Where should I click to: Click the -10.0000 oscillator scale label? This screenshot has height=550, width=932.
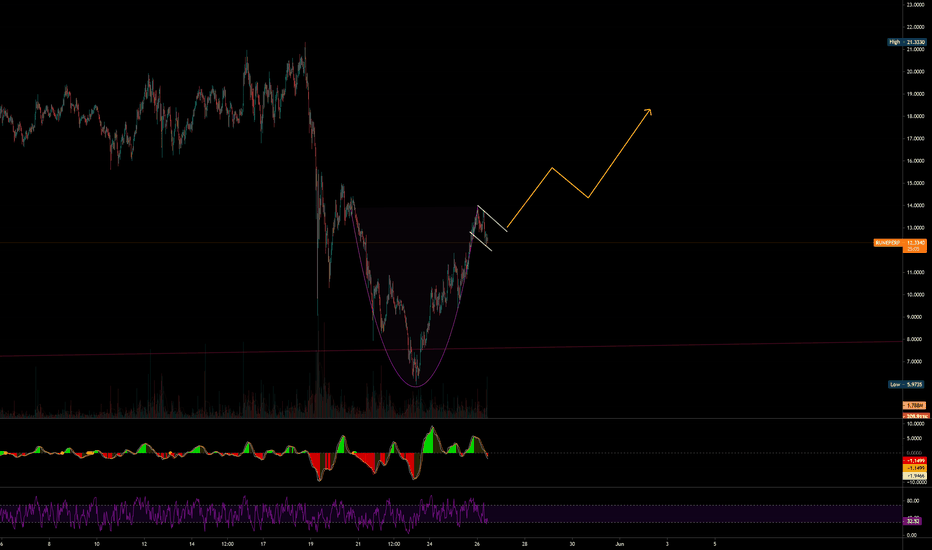[x=915, y=482]
